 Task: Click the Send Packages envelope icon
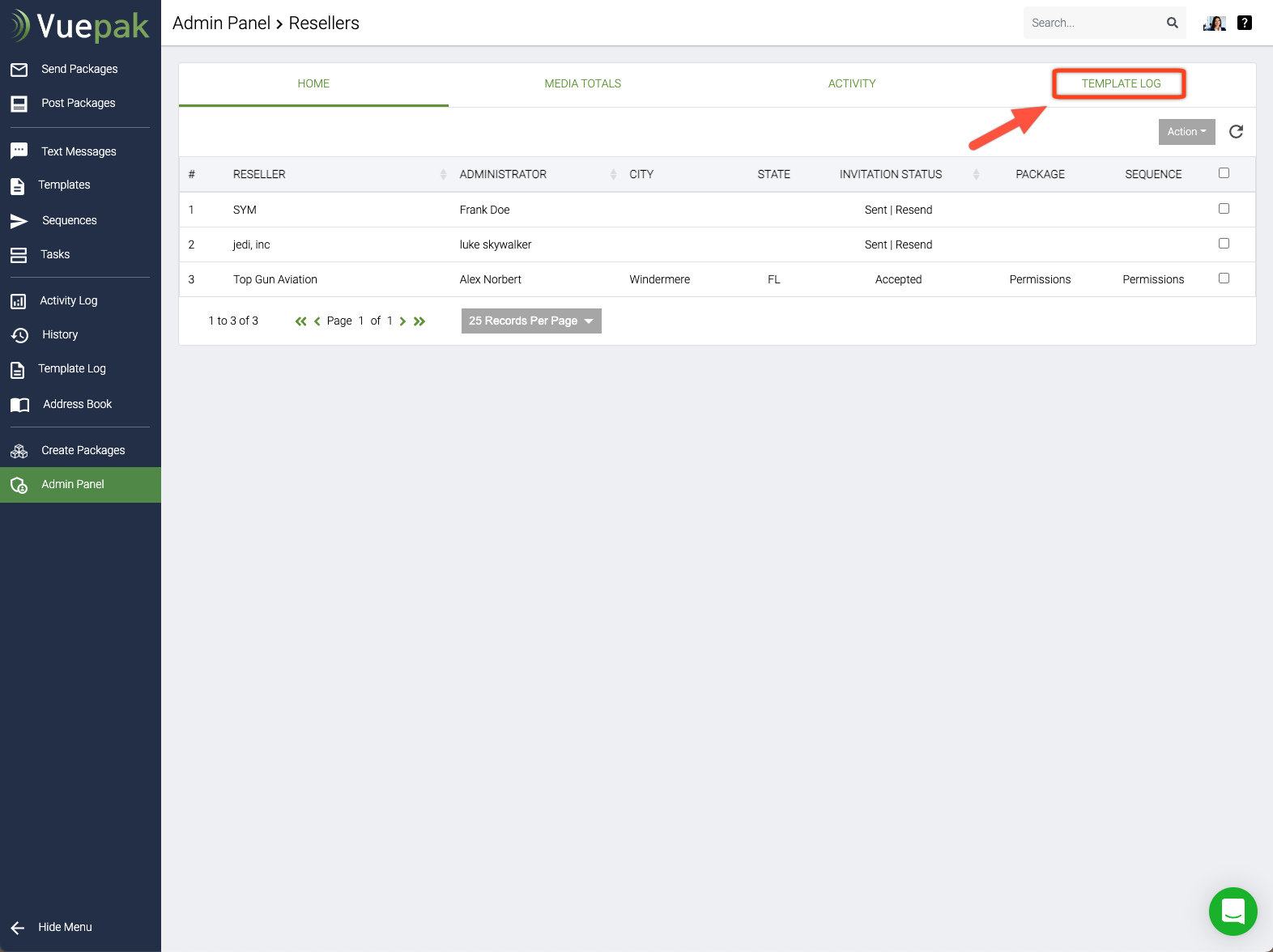click(19, 70)
